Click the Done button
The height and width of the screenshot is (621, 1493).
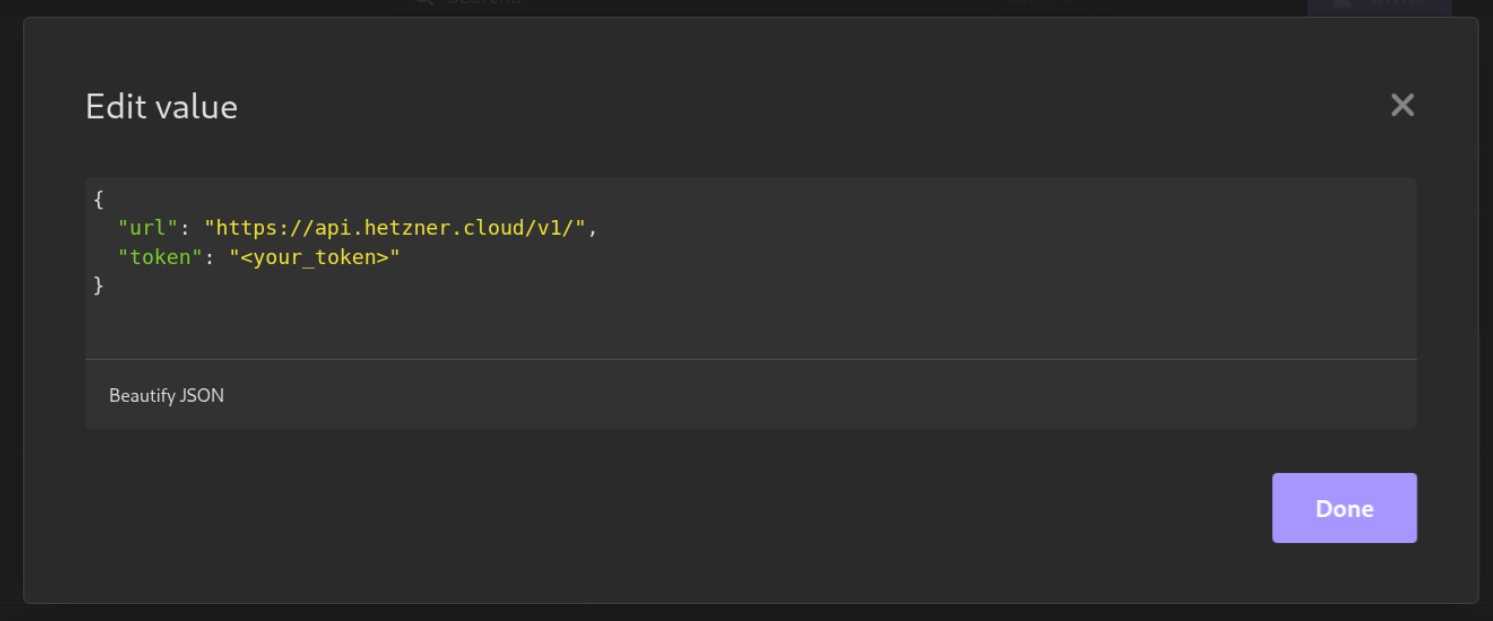pos(1344,508)
